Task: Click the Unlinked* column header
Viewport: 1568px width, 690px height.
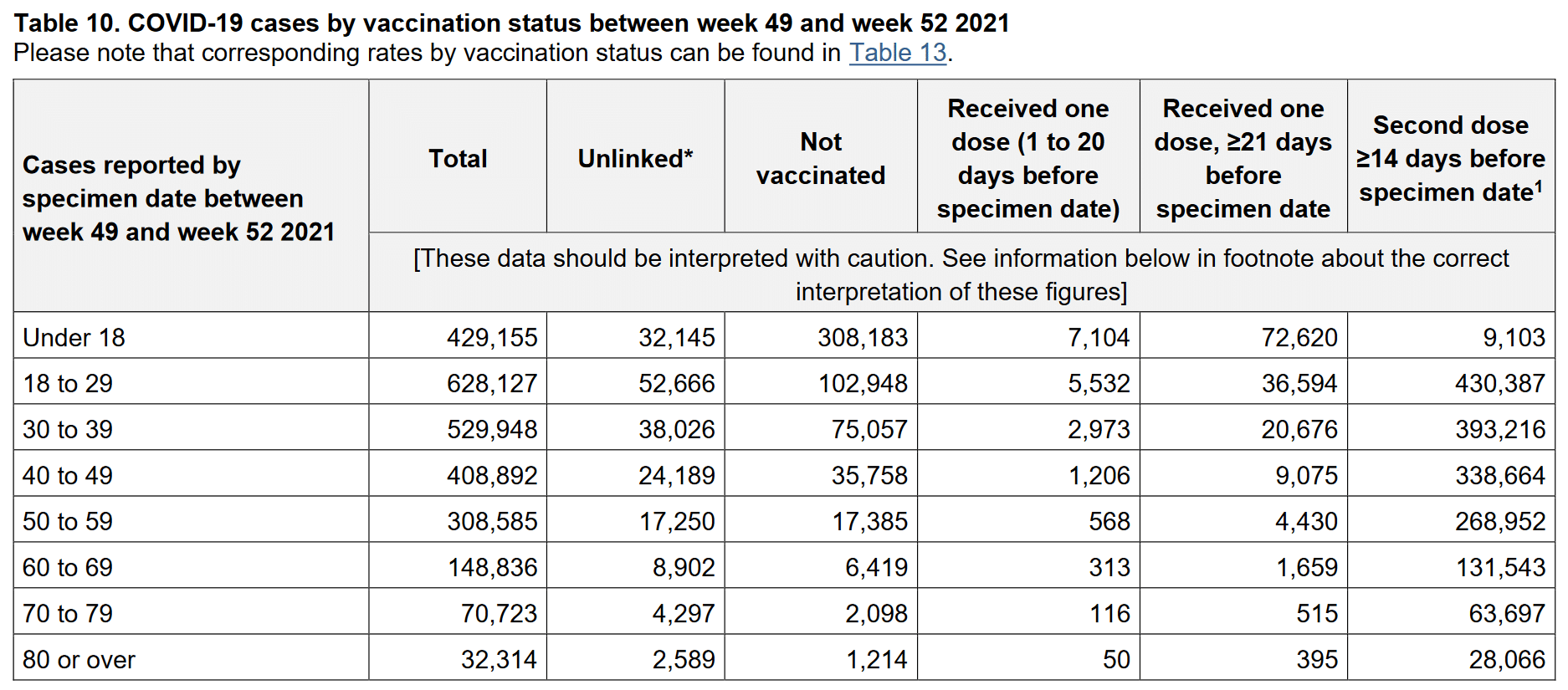Action: tap(635, 158)
